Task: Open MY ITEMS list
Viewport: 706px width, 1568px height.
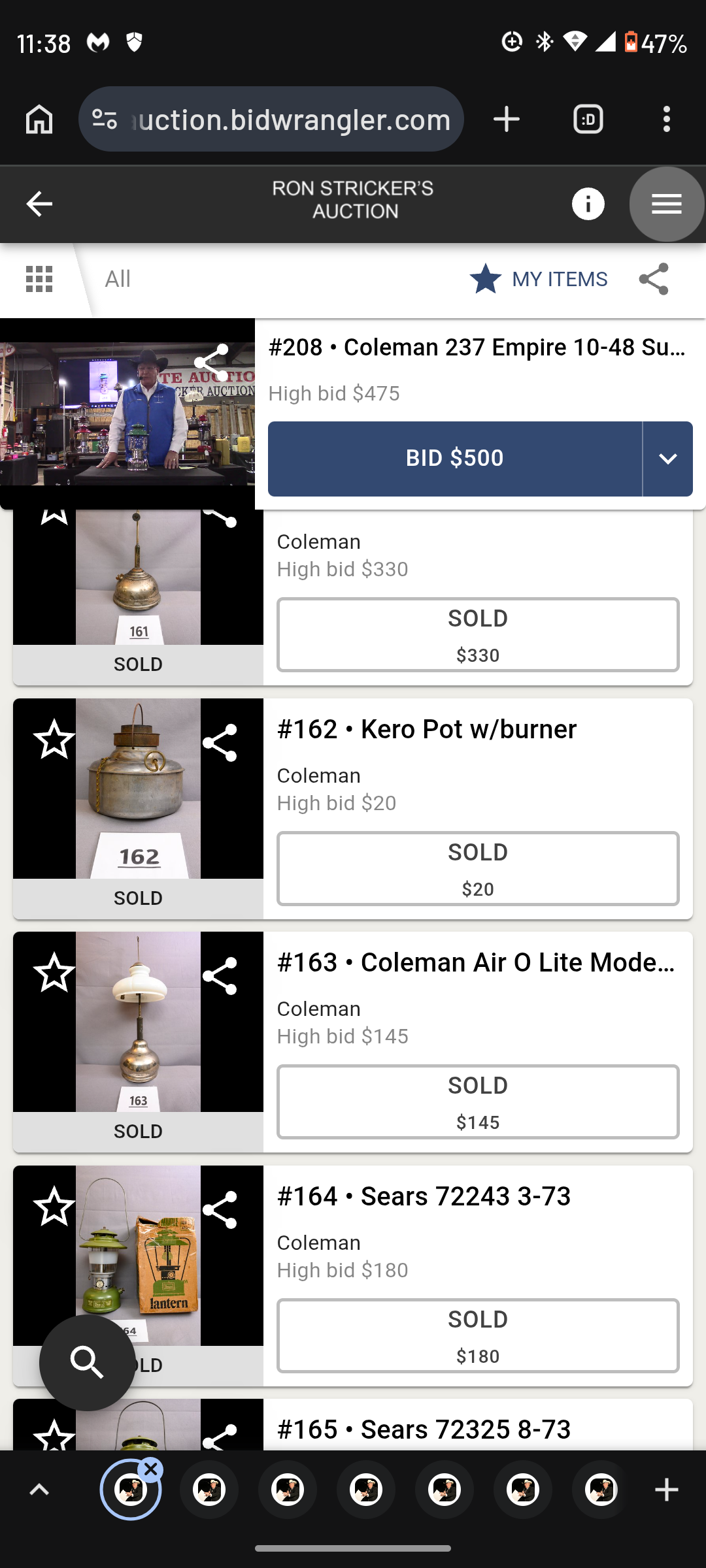Action: point(539,279)
